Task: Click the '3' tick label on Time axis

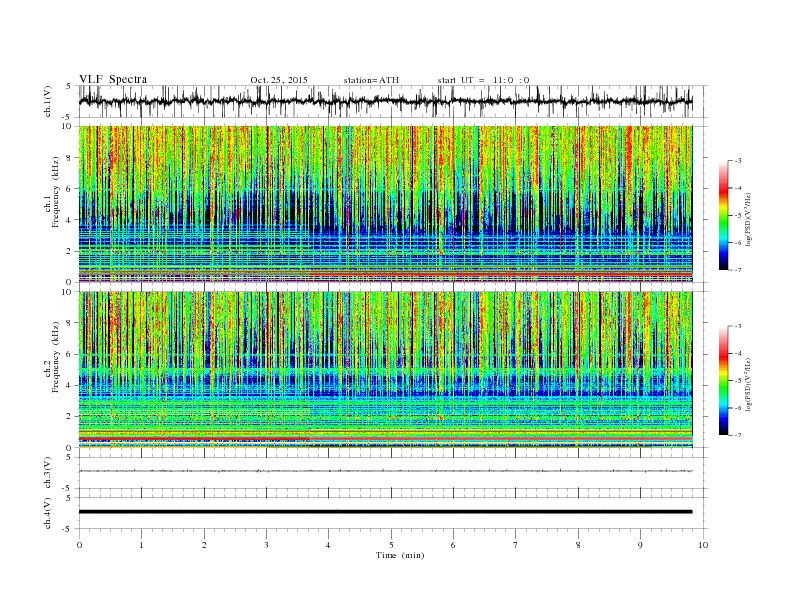Action: point(266,545)
